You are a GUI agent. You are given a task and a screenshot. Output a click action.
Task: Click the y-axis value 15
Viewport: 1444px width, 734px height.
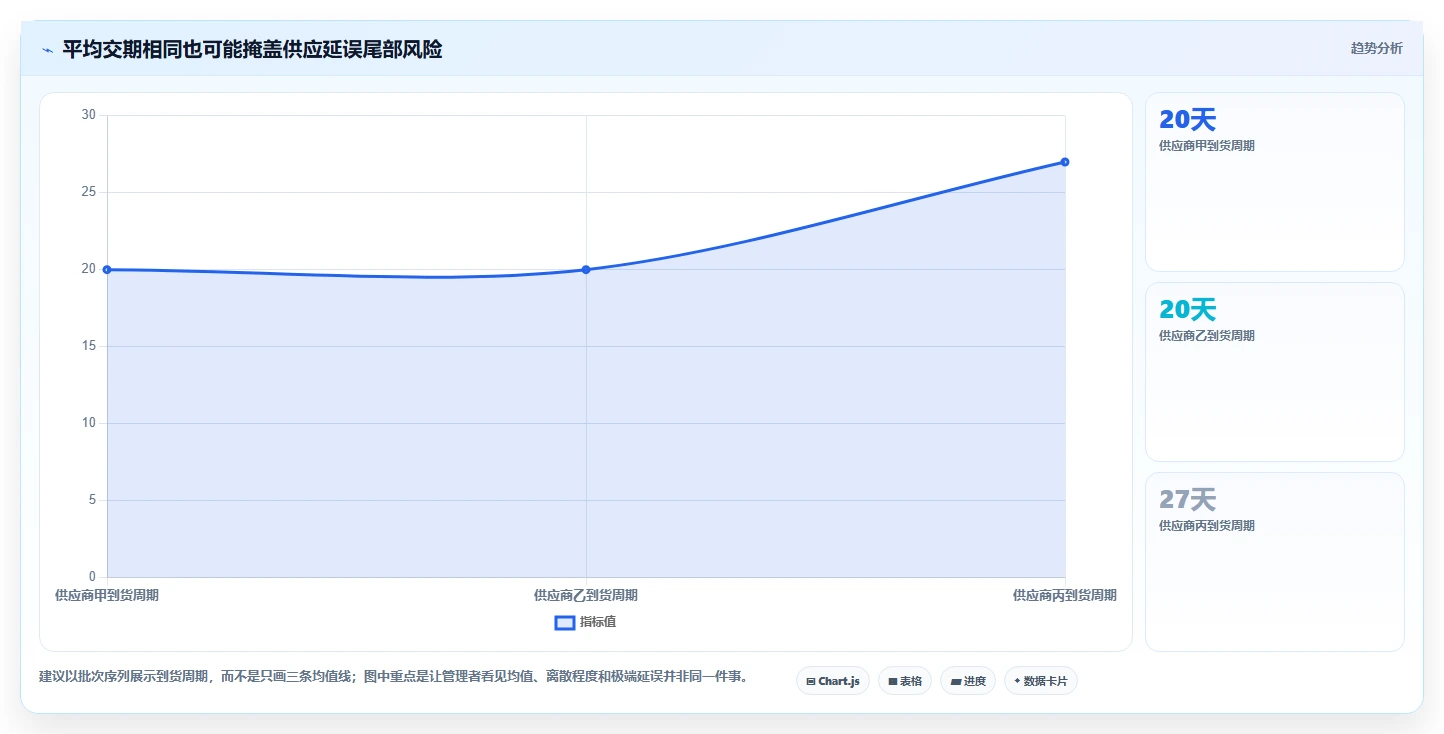coord(89,346)
